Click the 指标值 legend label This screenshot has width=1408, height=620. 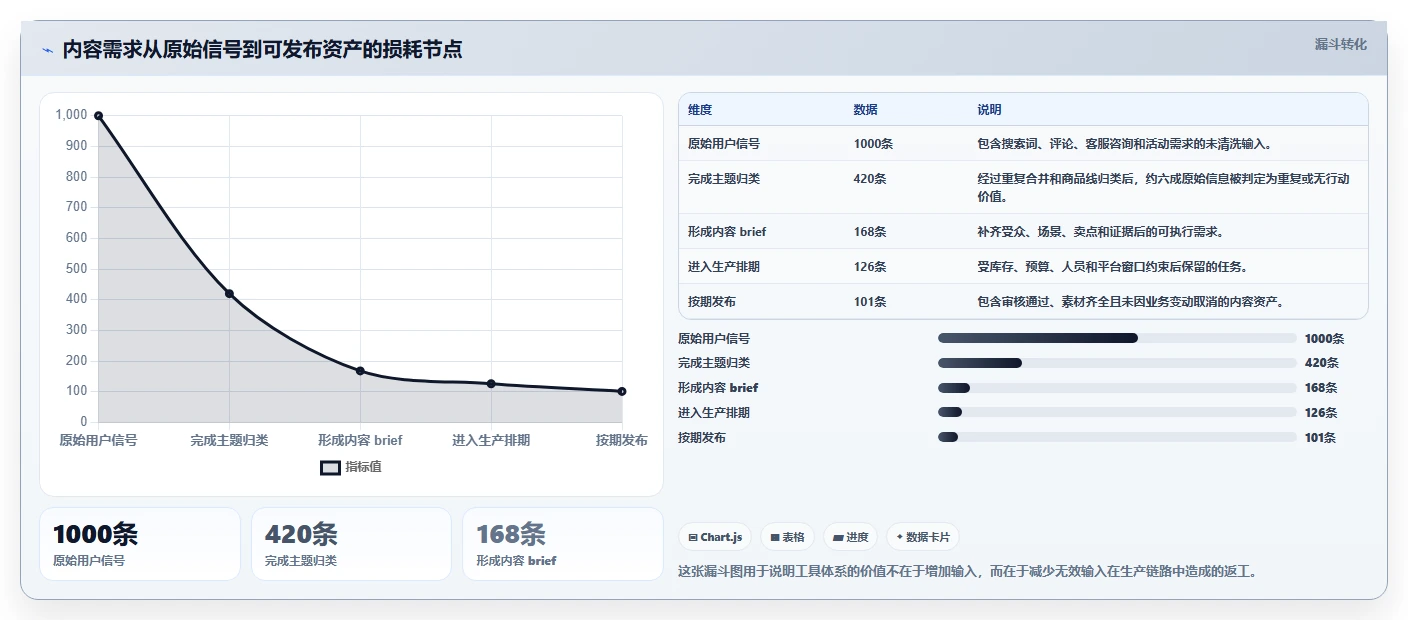tap(364, 467)
